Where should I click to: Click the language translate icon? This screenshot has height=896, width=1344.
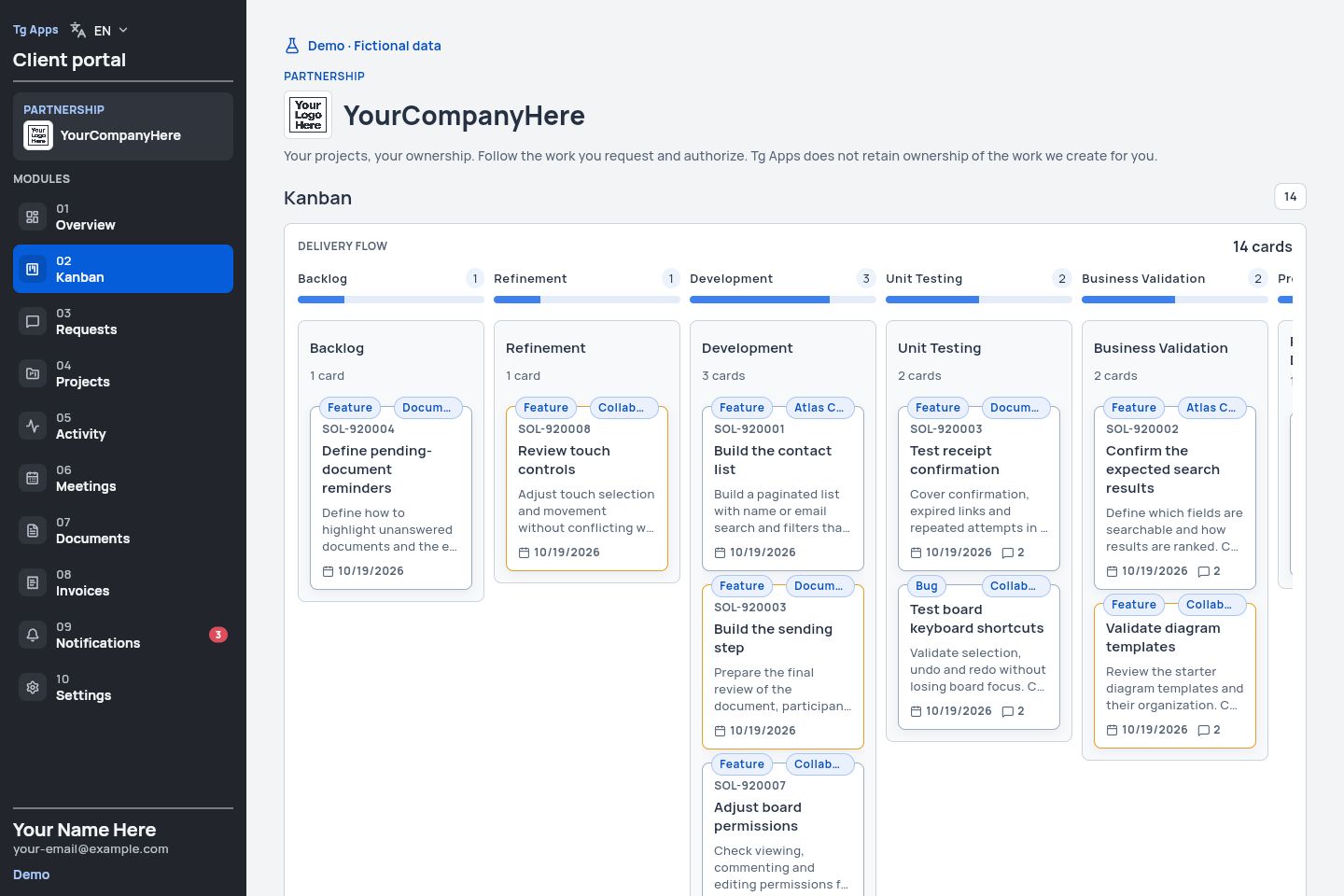pyautogui.click(x=78, y=30)
